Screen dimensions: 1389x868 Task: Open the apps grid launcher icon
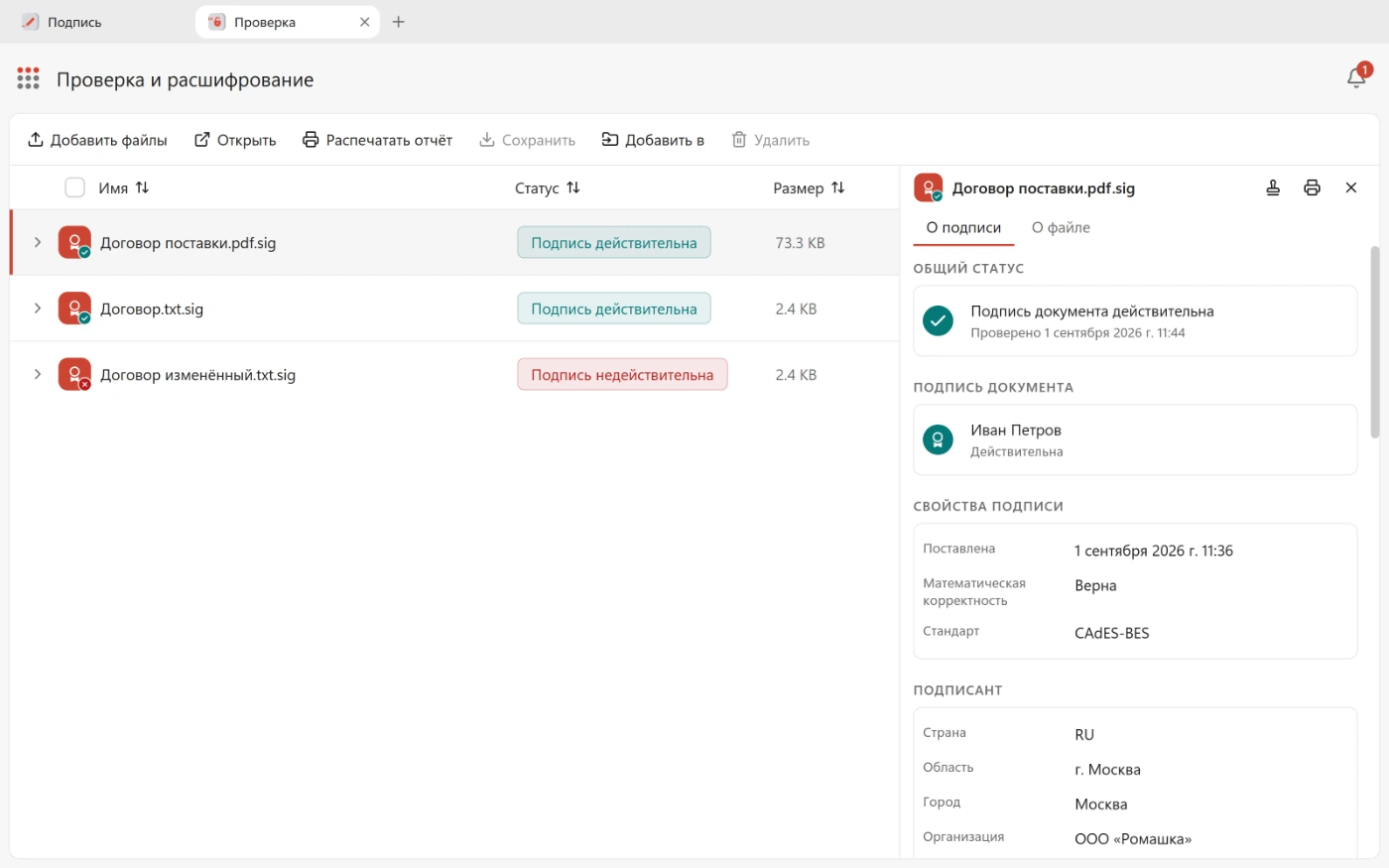click(28, 78)
